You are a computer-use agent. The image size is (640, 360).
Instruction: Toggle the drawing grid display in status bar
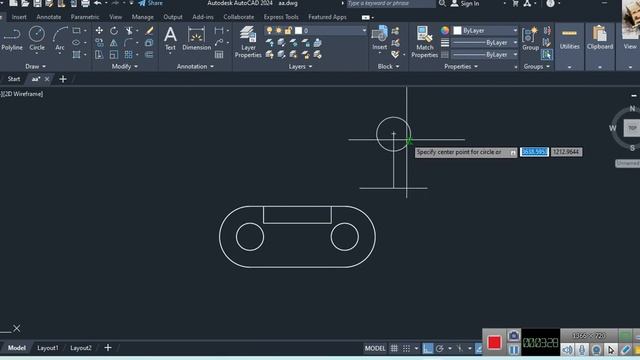pyautogui.click(x=394, y=348)
